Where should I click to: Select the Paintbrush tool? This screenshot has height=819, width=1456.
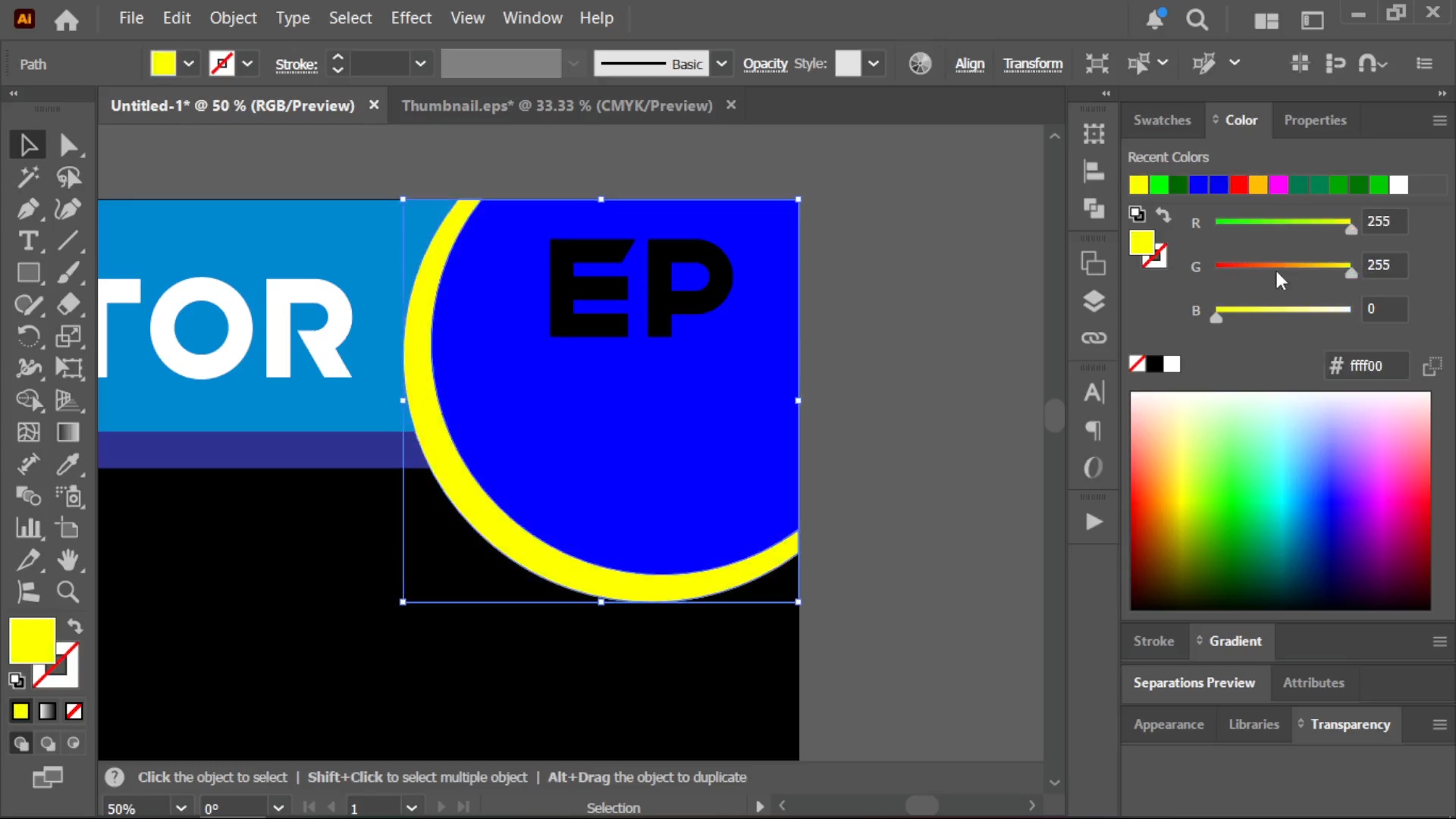pos(68,273)
